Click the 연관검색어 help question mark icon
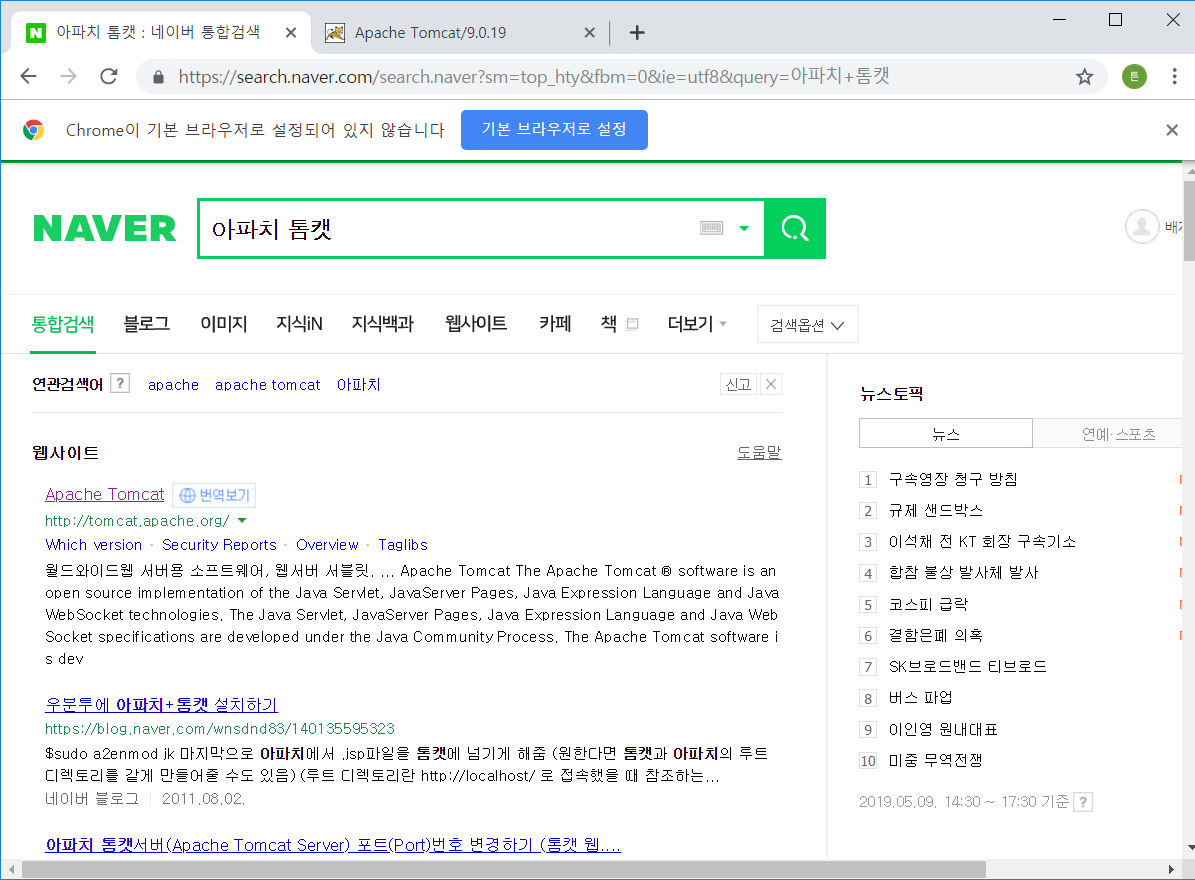The width and height of the screenshot is (1195, 880). point(120,383)
